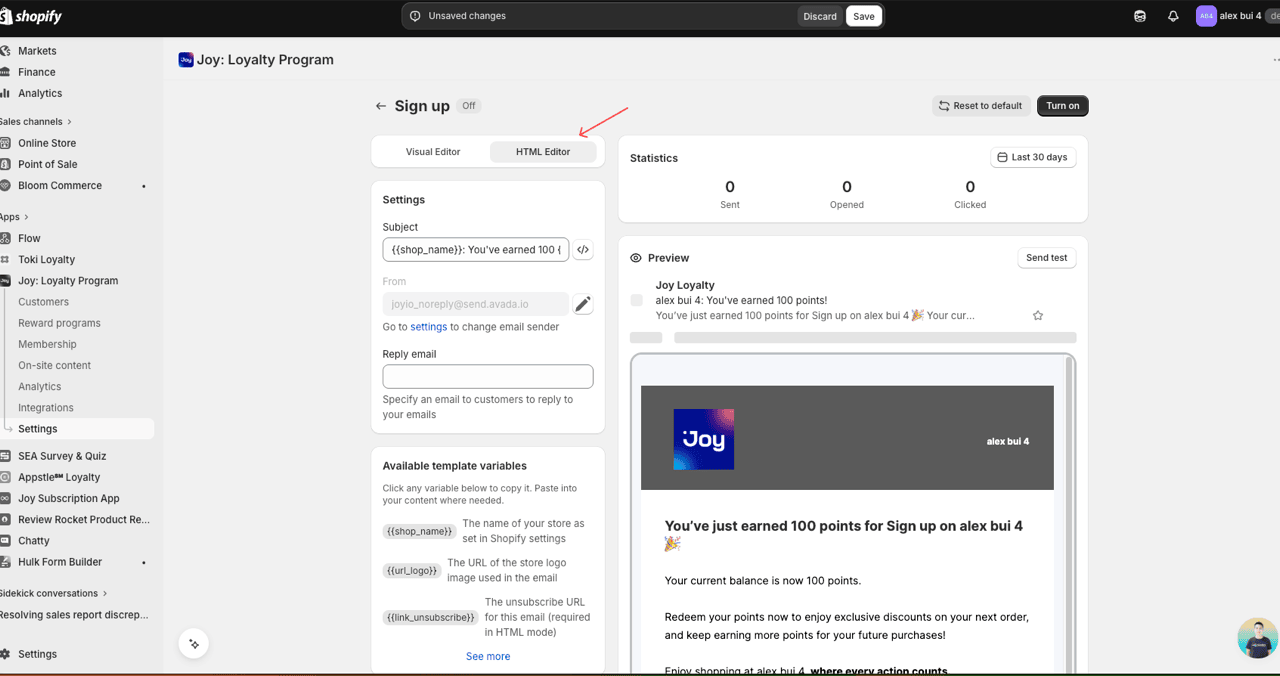Viewport: 1280px width, 676px height.
Task: Open the Sidekick sparkle button
Action: (x=194, y=644)
